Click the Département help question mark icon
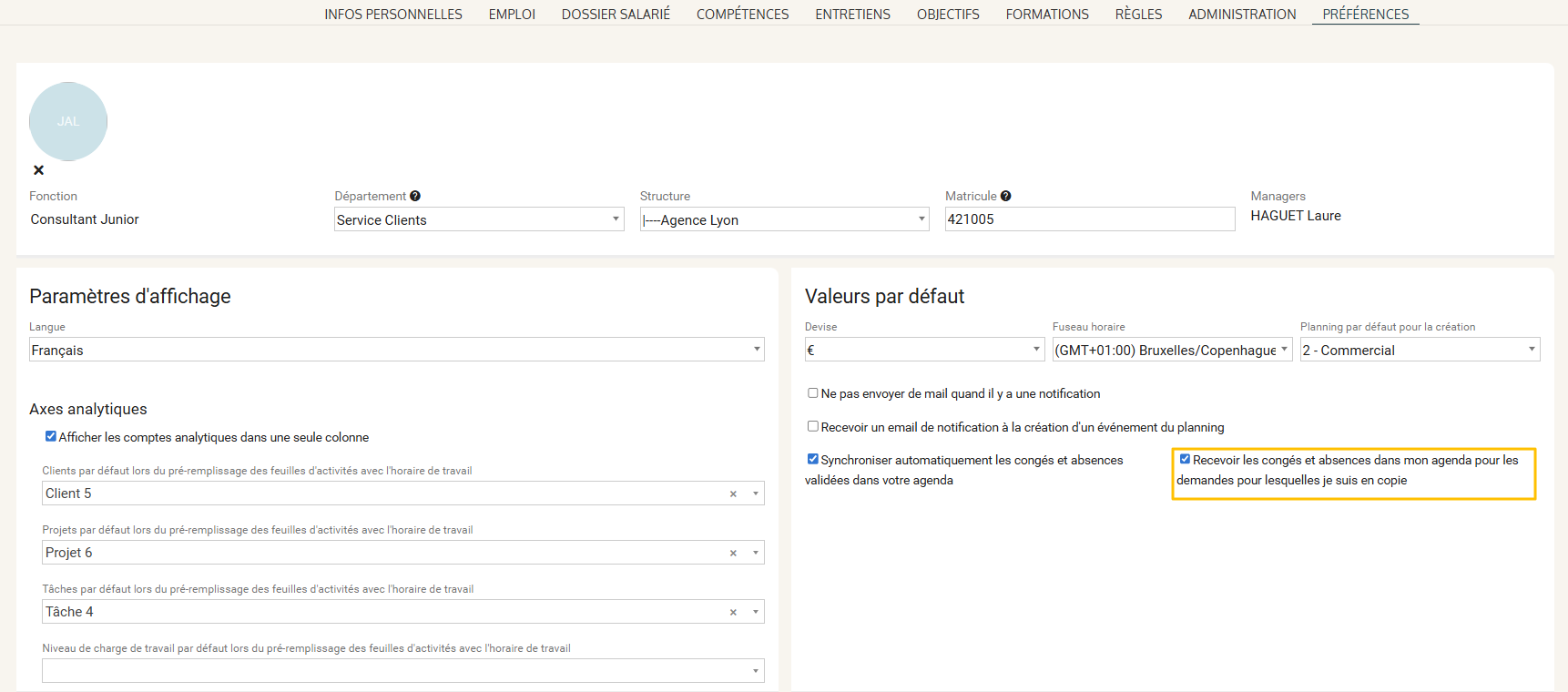 415,196
